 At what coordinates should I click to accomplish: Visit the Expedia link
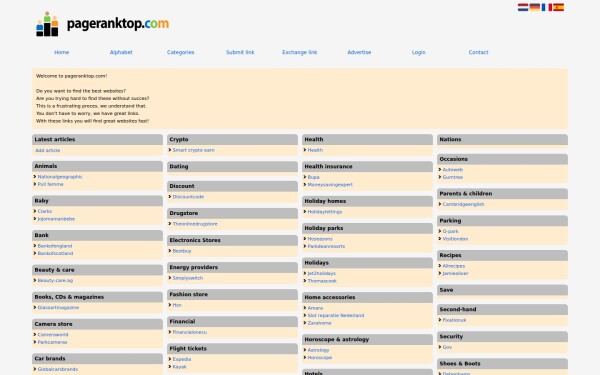(x=182, y=359)
